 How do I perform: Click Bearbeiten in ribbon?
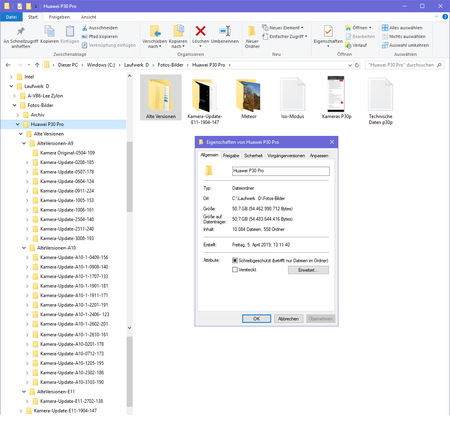[x=360, y=36]
